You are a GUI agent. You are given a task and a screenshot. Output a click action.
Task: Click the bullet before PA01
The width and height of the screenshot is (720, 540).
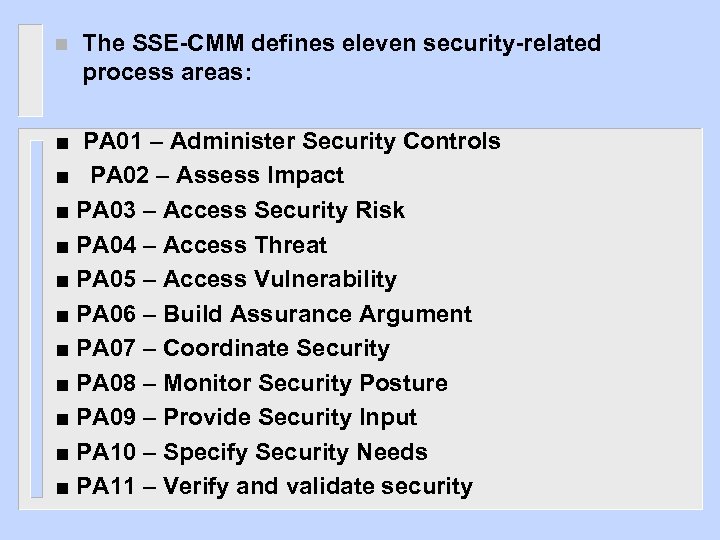(x=62, y=142)
